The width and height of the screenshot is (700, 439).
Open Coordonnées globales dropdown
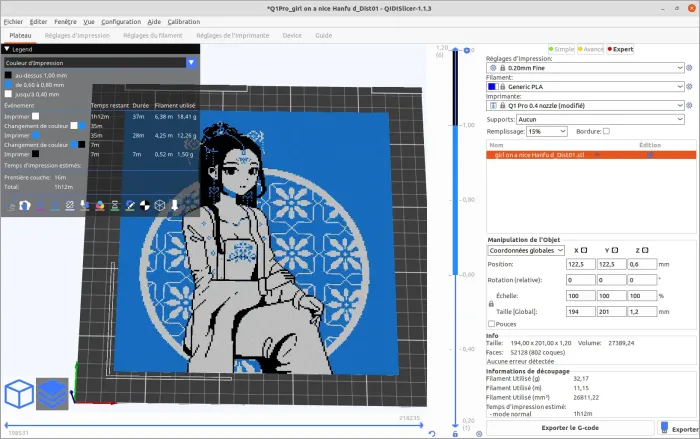526,251
